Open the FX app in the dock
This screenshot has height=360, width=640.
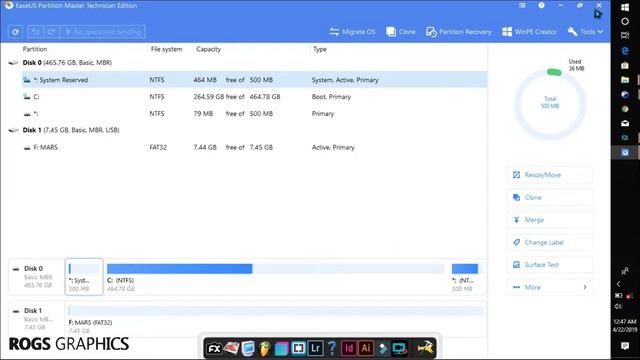(214, 349)
